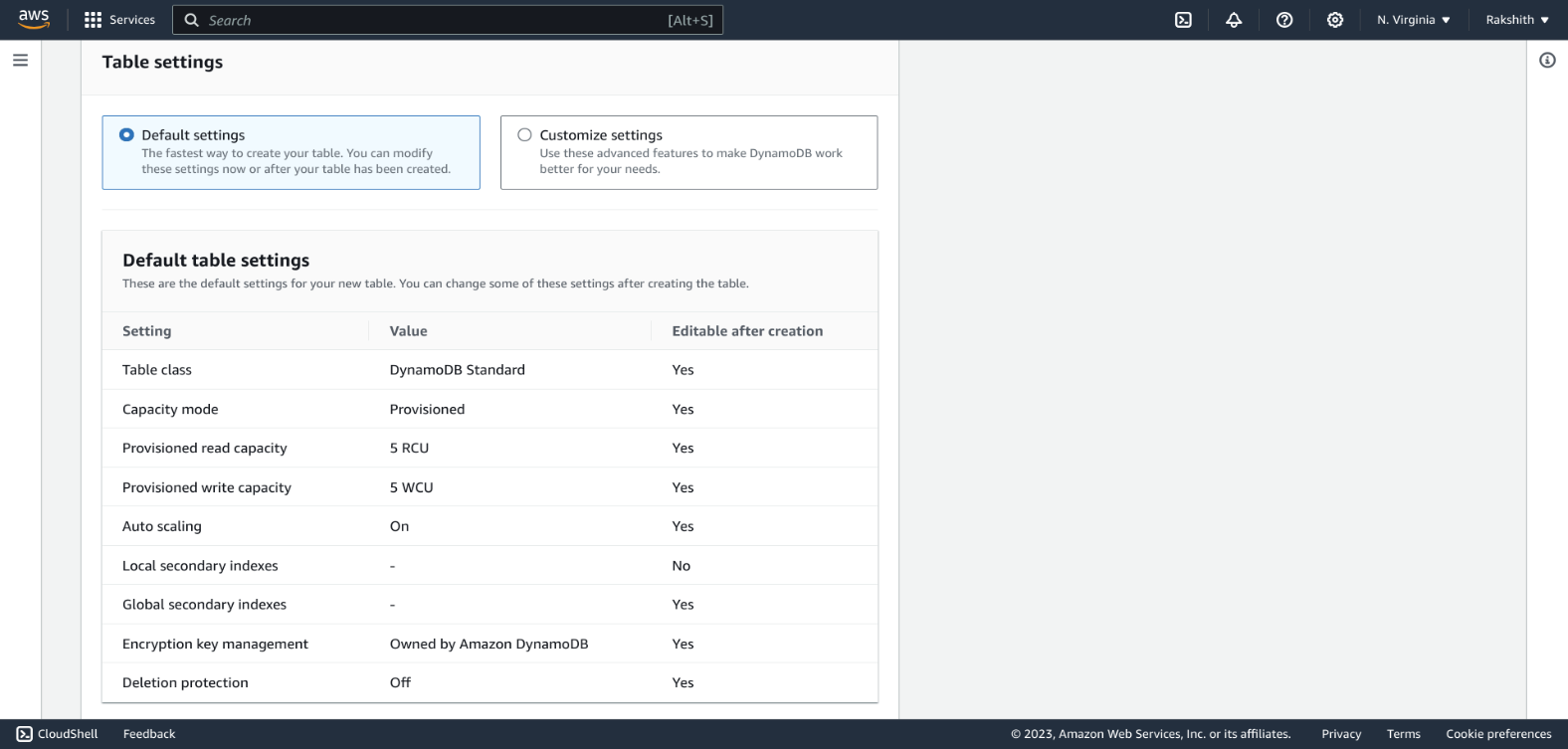Open Cookie preferences
The height and width of the screenshot is (749, 1568).
click(1498, 734)
